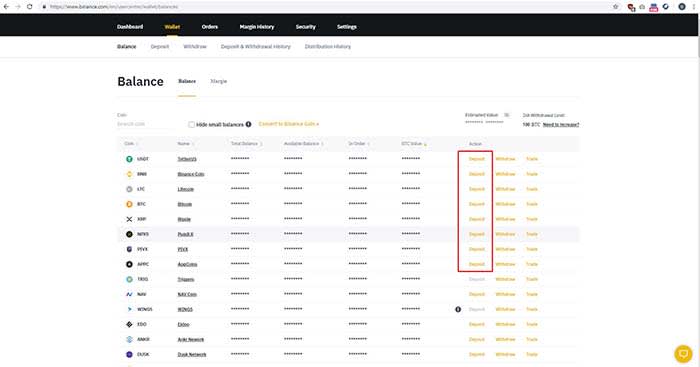The width and height of the screenshot is (700, 367).
Task: Click Withdraw in the BNB row
Action: (505, 174)
